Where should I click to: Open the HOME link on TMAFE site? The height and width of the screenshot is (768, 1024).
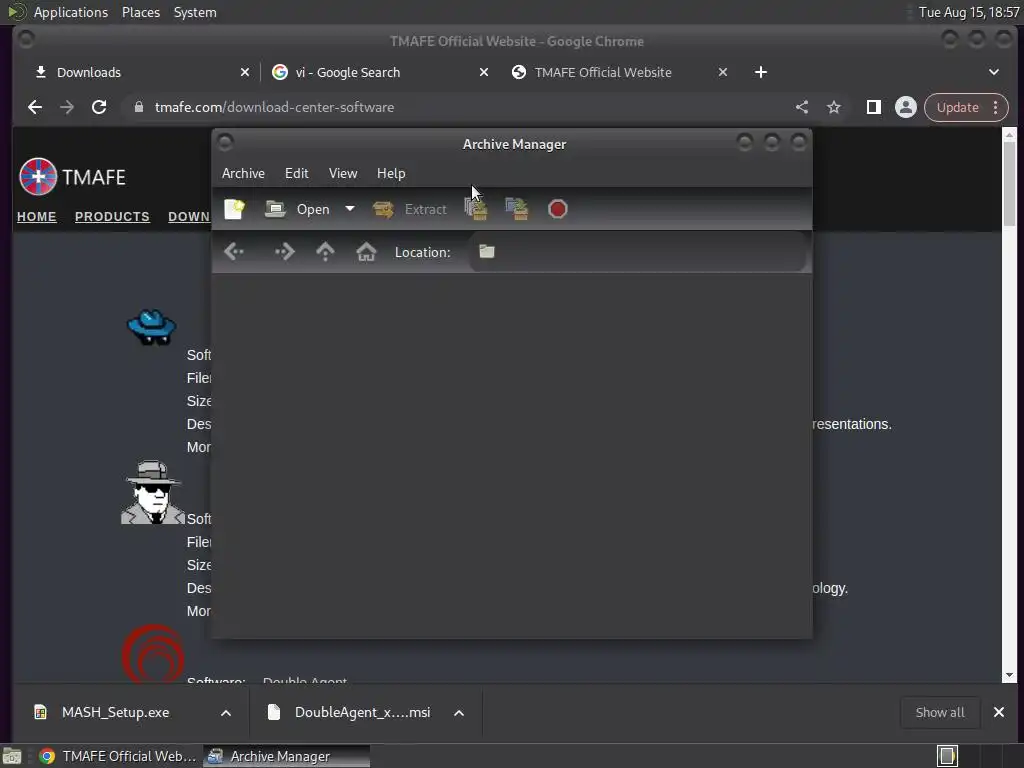(x=37, y=216)
